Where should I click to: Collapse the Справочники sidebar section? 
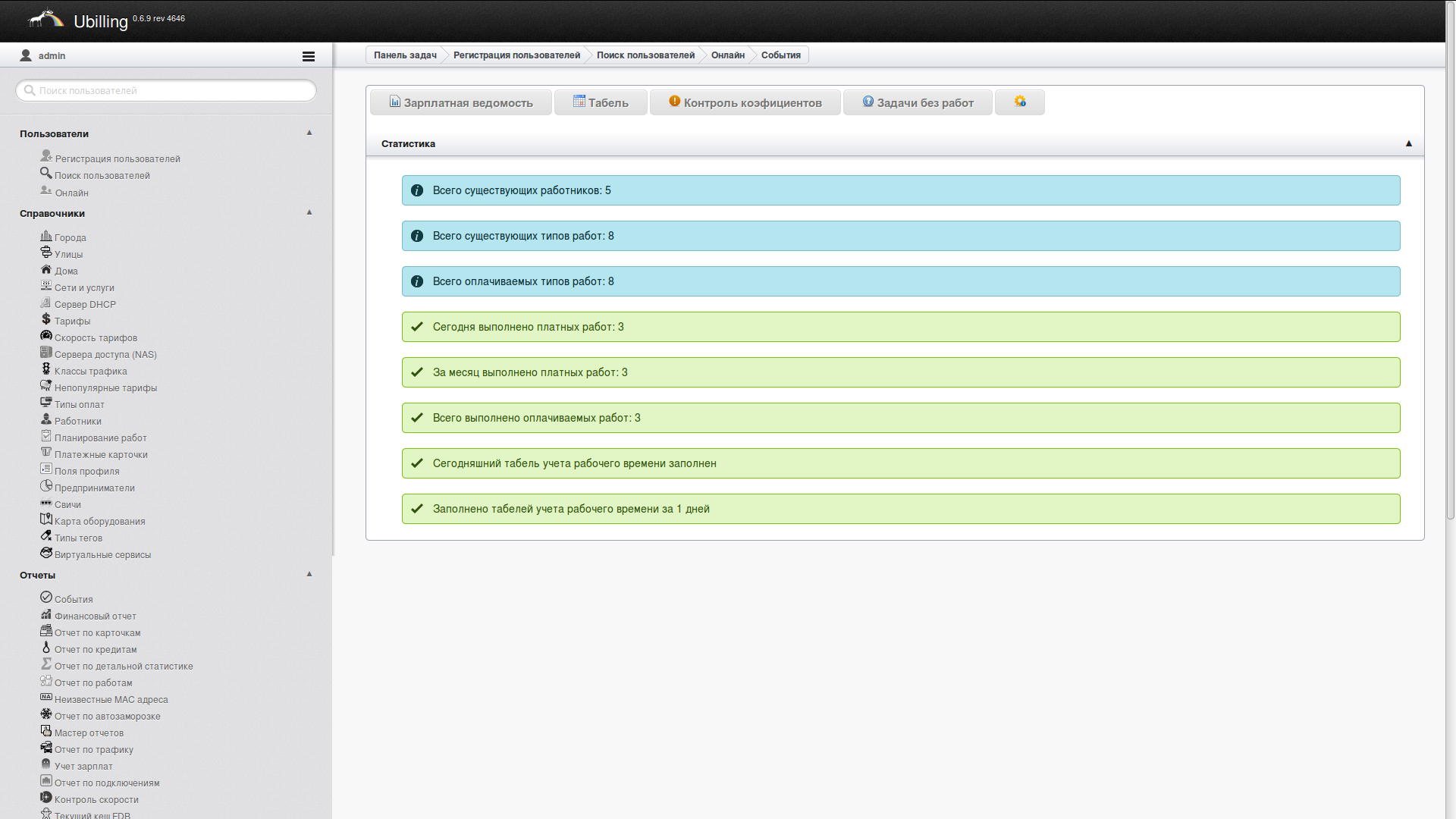tap(309, 212)
